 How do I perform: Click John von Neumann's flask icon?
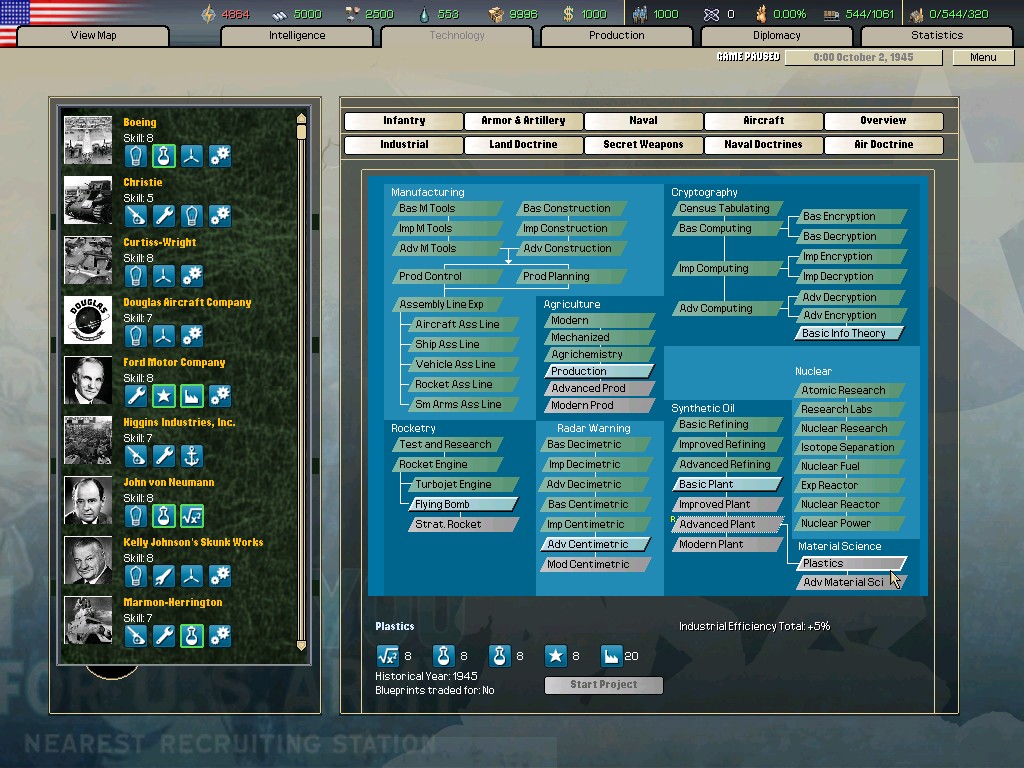click(x=164, y=517)
